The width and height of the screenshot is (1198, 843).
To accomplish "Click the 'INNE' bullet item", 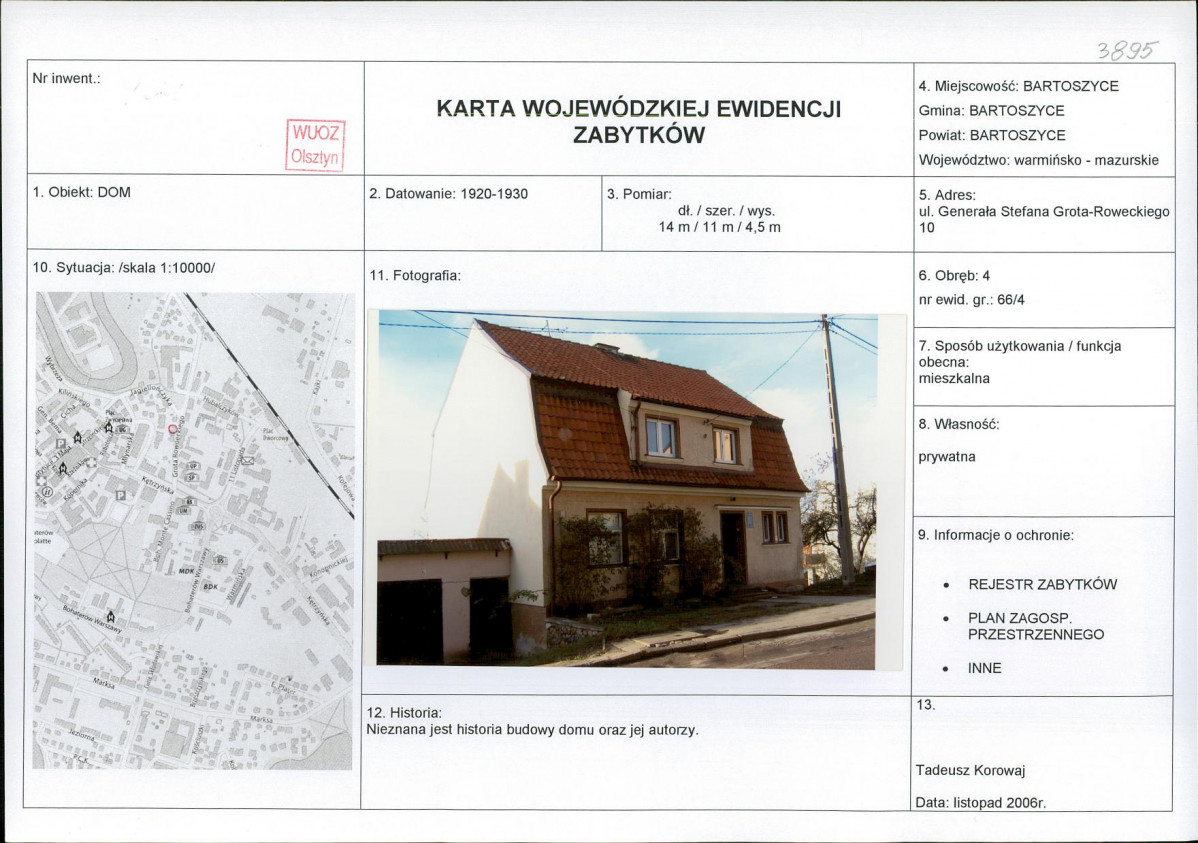I will [984, 668].
